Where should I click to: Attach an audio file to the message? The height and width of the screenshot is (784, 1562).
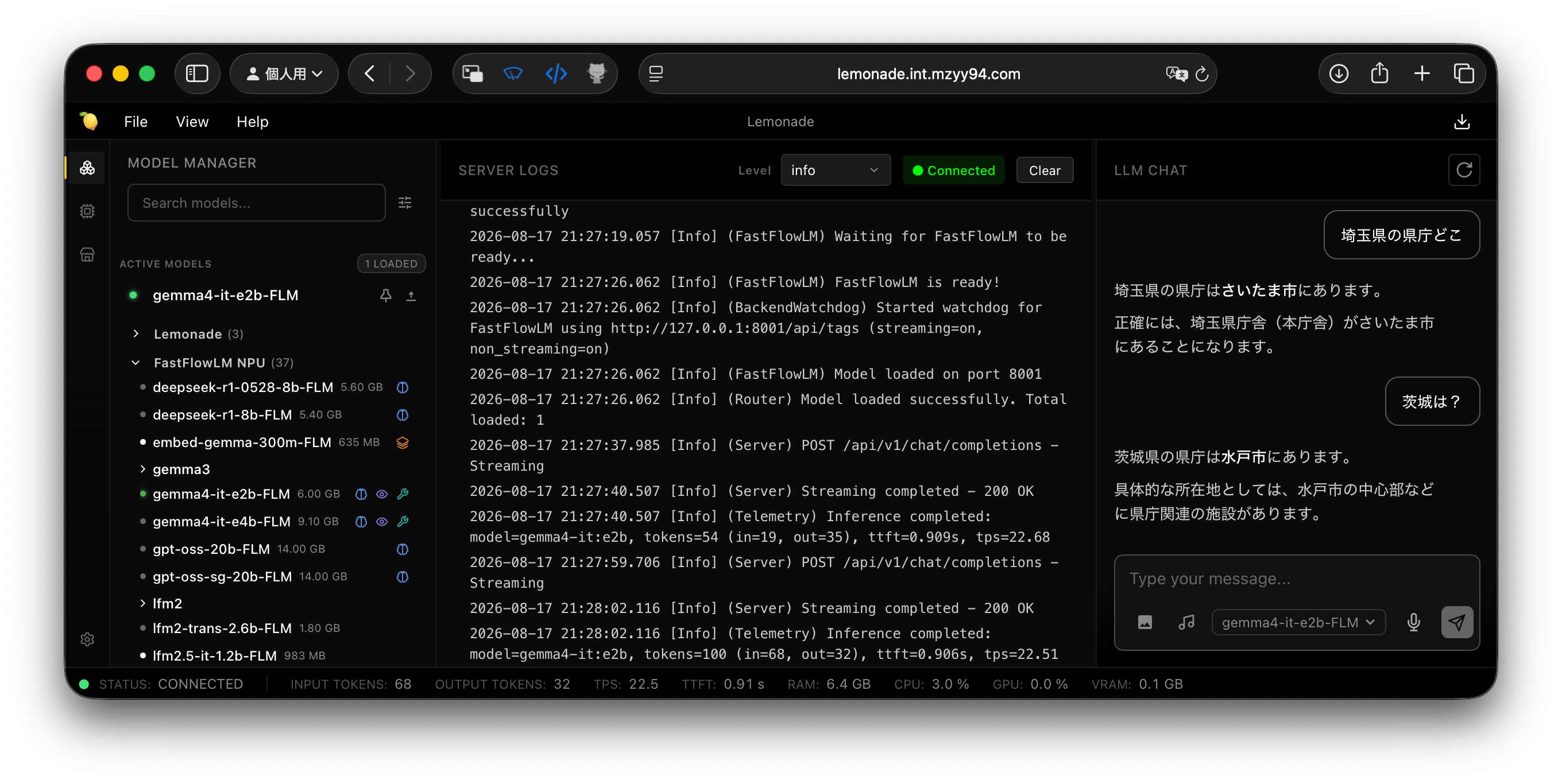(x=1186, y=622)
